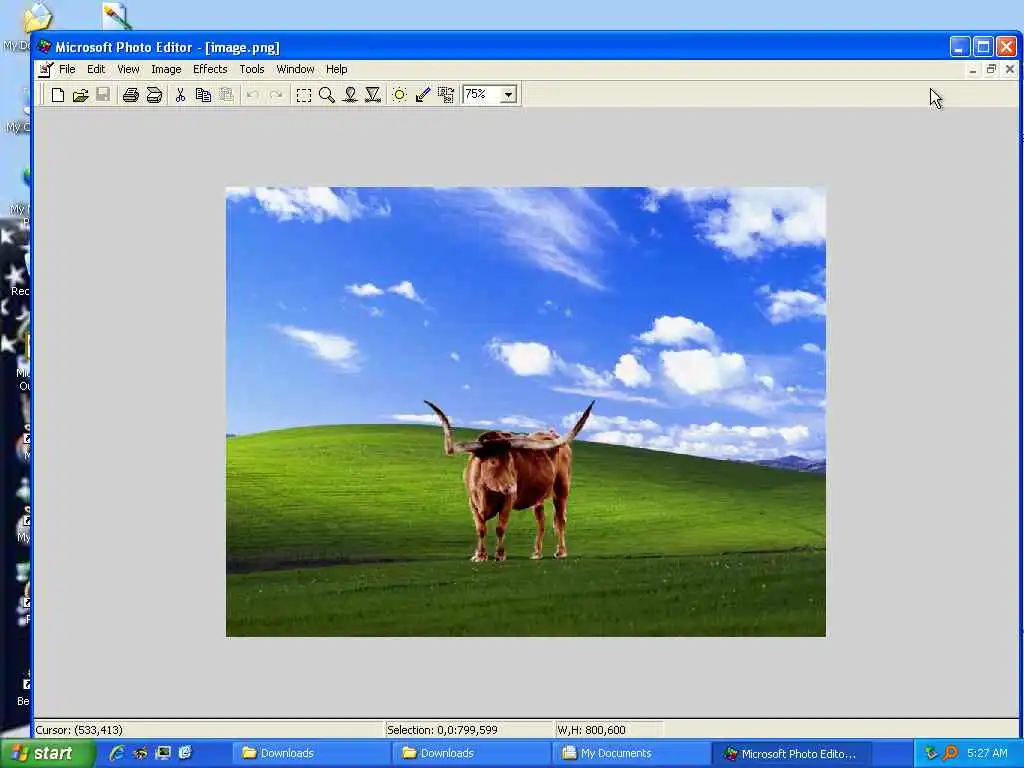Click the Redo arrow icon
This screenshot has height=768, width=1024.
(276, 95)
